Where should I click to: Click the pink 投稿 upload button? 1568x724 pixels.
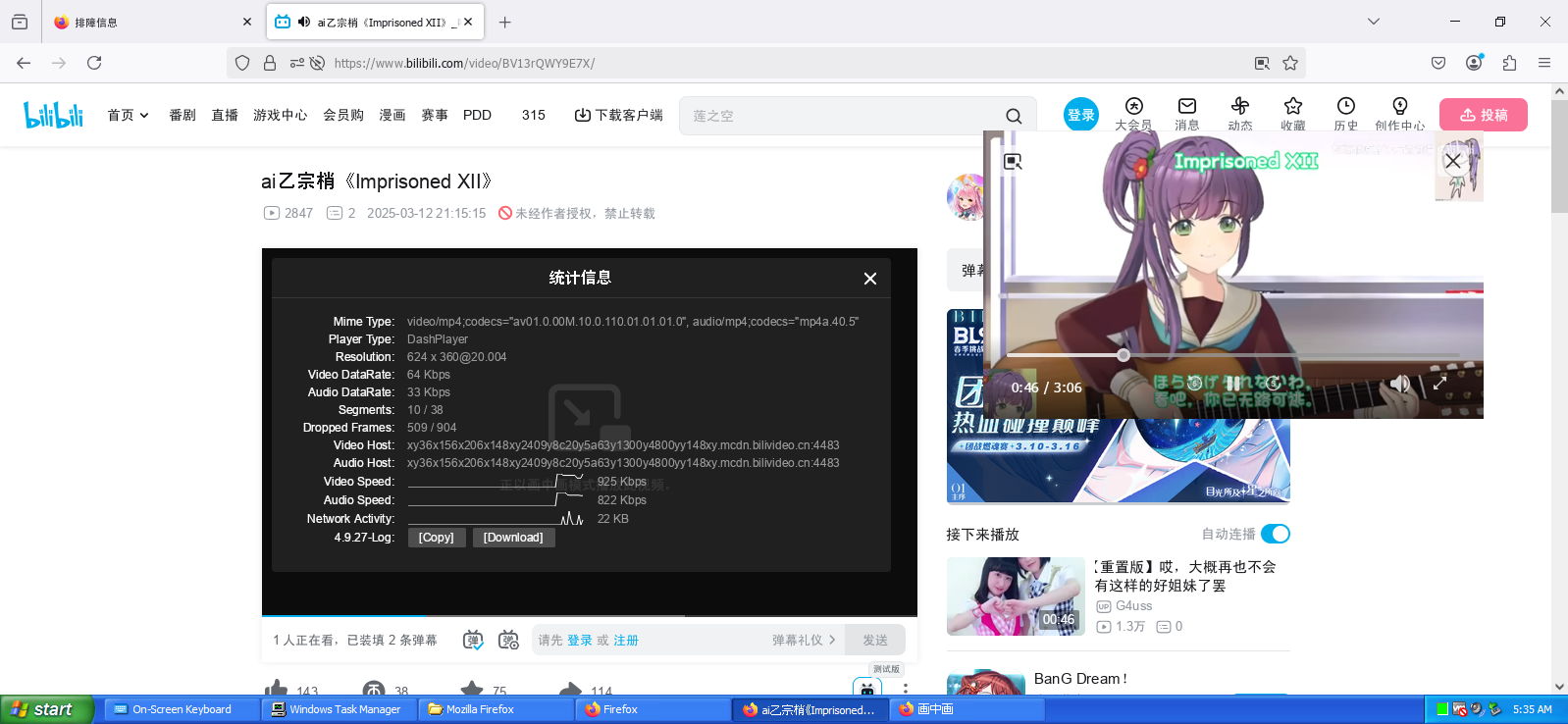point(1484,115)
